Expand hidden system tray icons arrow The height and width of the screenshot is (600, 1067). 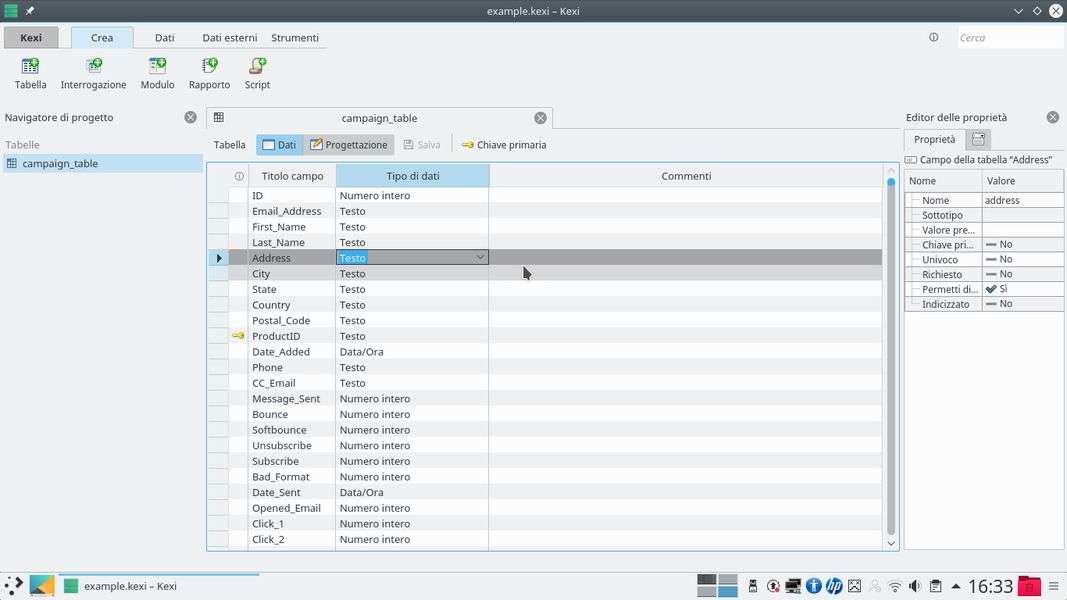tap(956, 587)
